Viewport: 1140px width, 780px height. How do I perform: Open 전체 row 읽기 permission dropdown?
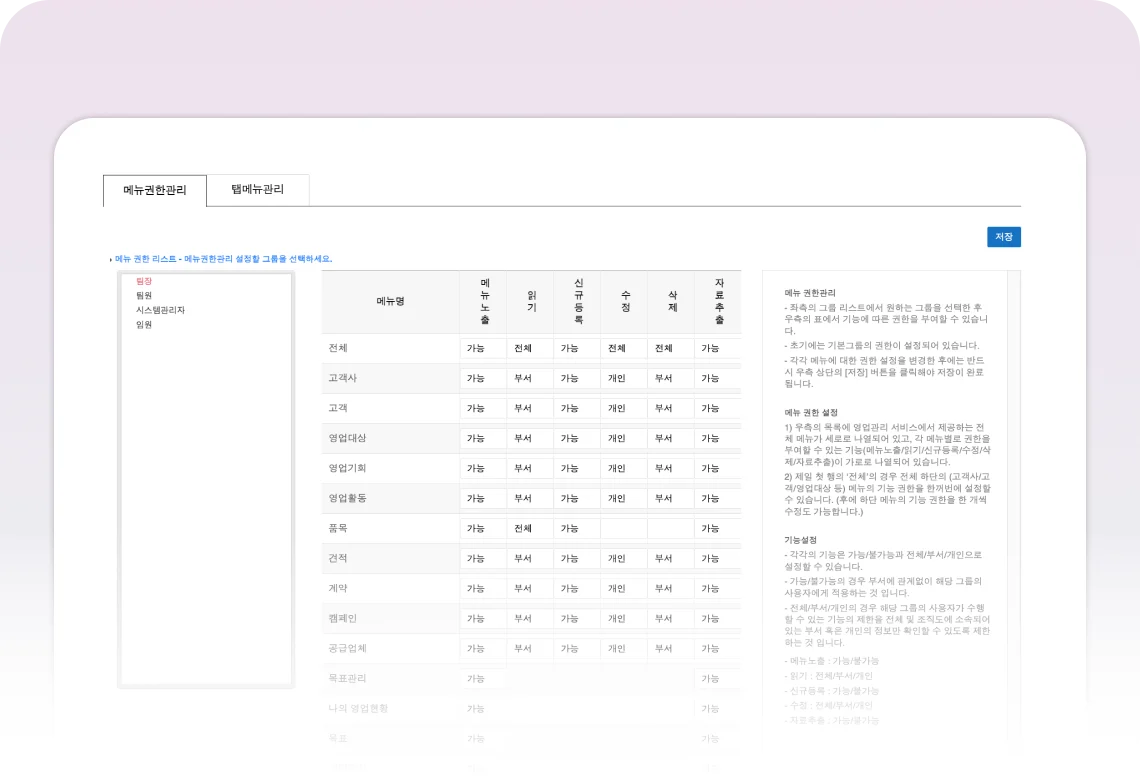tap(529, 349)
